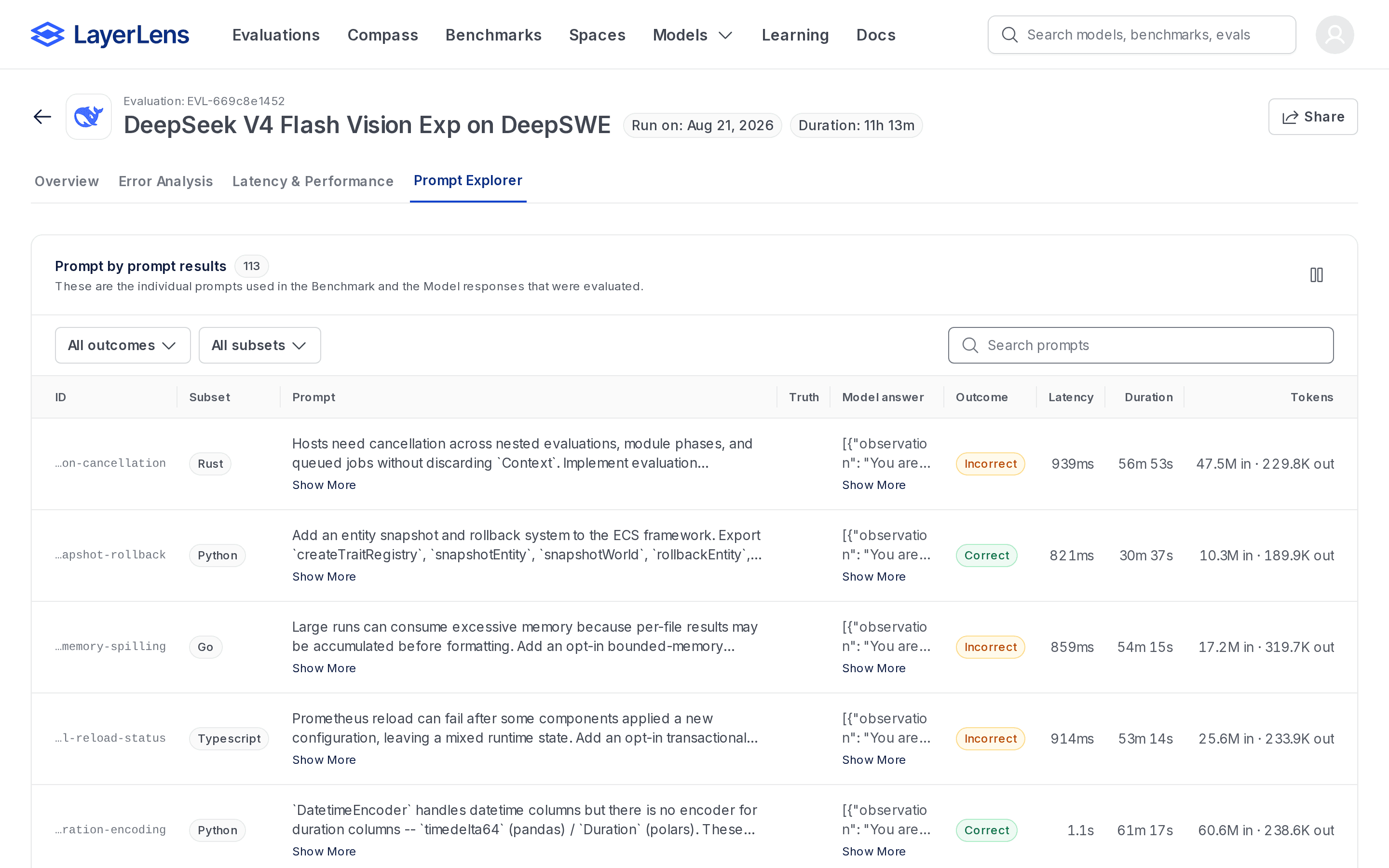Click the Go subset tag
Screen dimensions: 1389x868
(205, 647)
